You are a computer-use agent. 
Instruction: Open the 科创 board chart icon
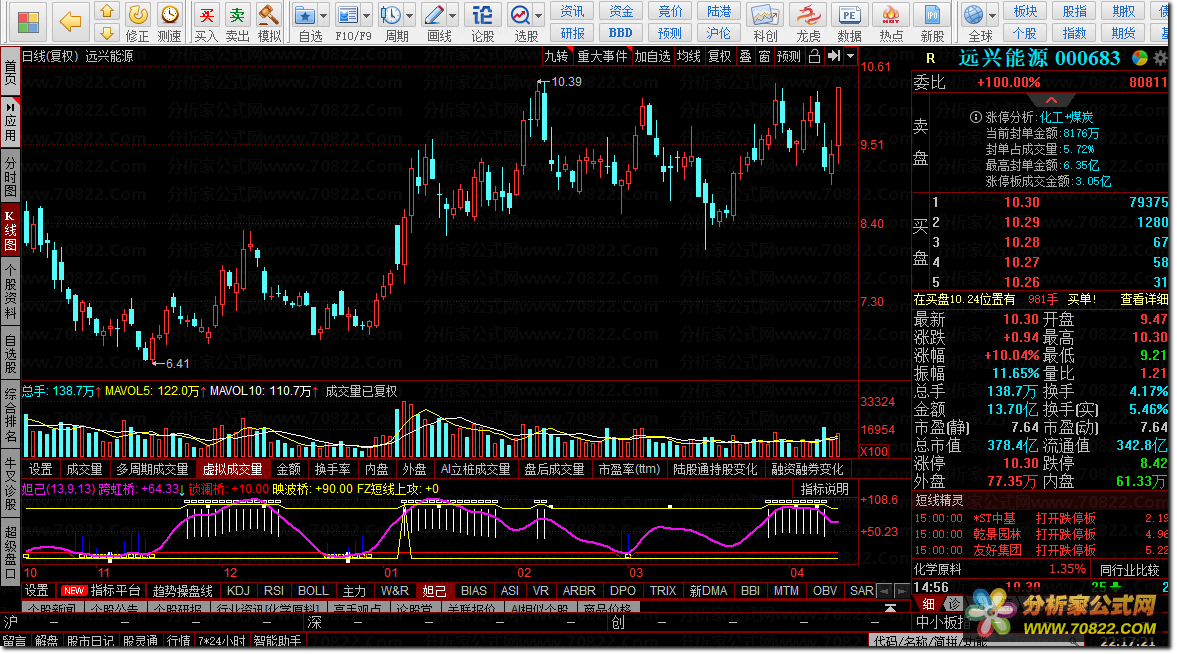[x=765, y=23]
